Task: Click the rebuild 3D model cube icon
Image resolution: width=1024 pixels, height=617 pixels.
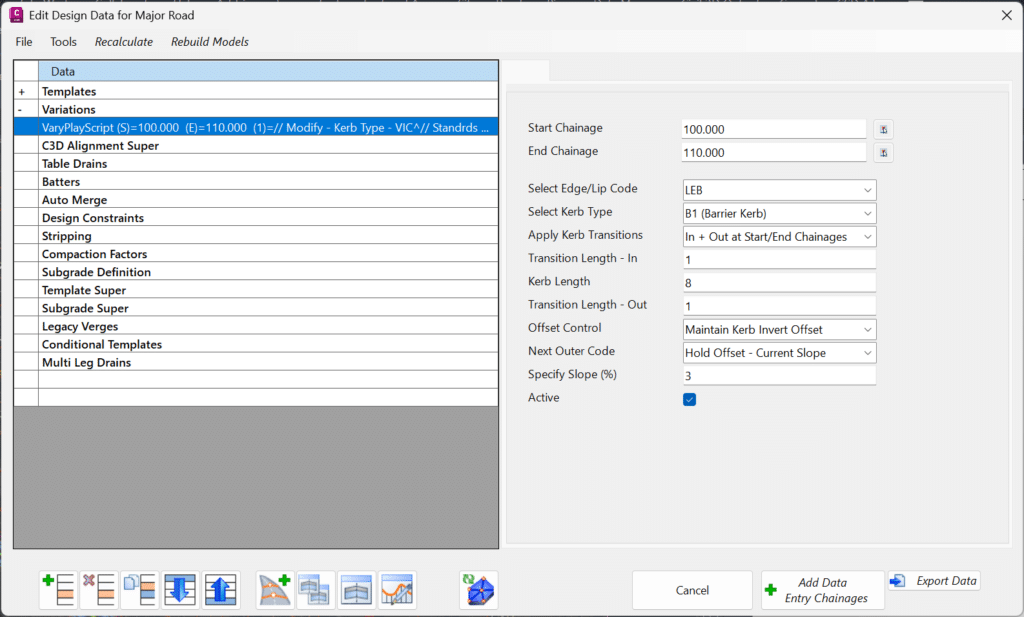Action: 479,590
